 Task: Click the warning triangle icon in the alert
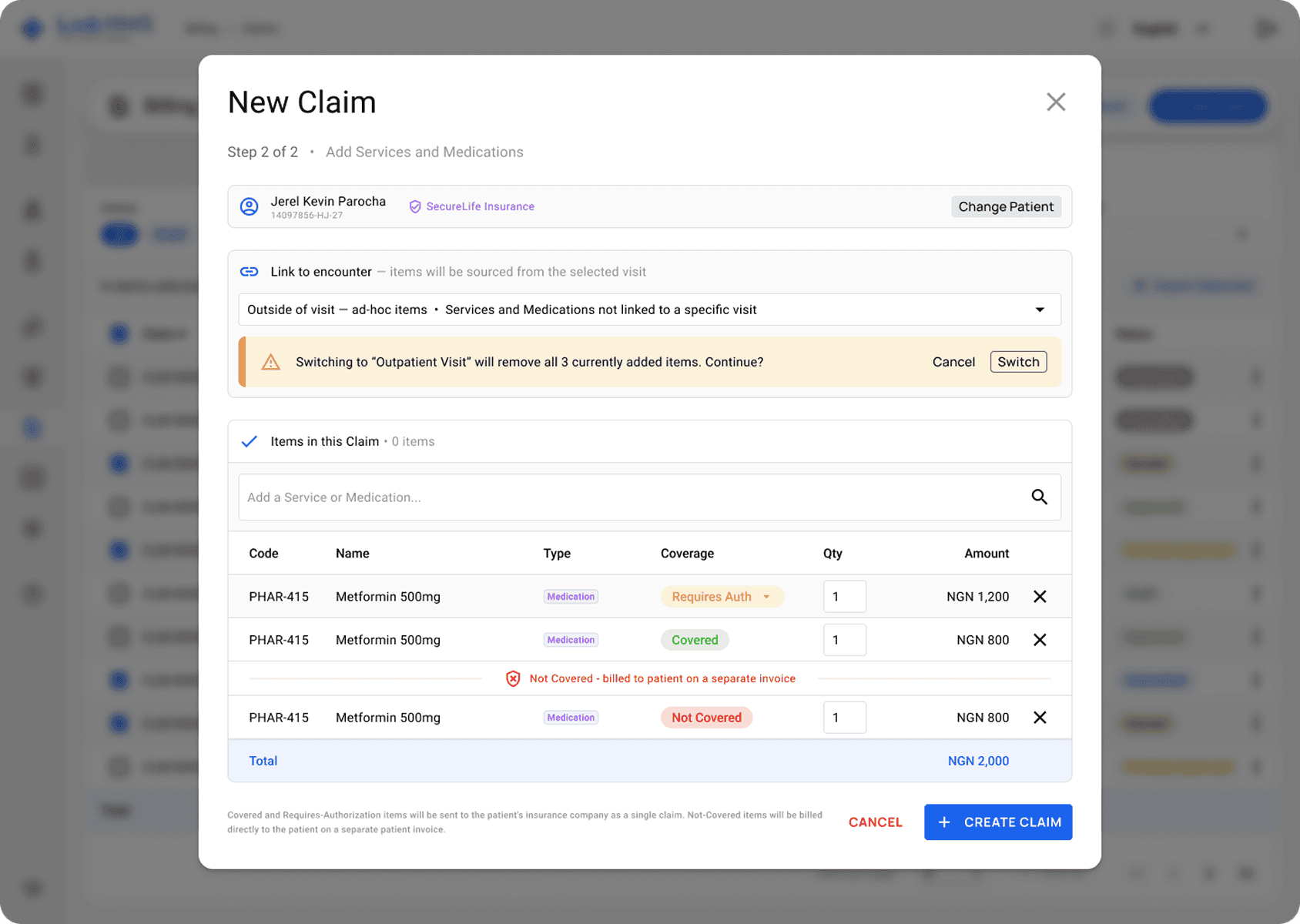270,362
